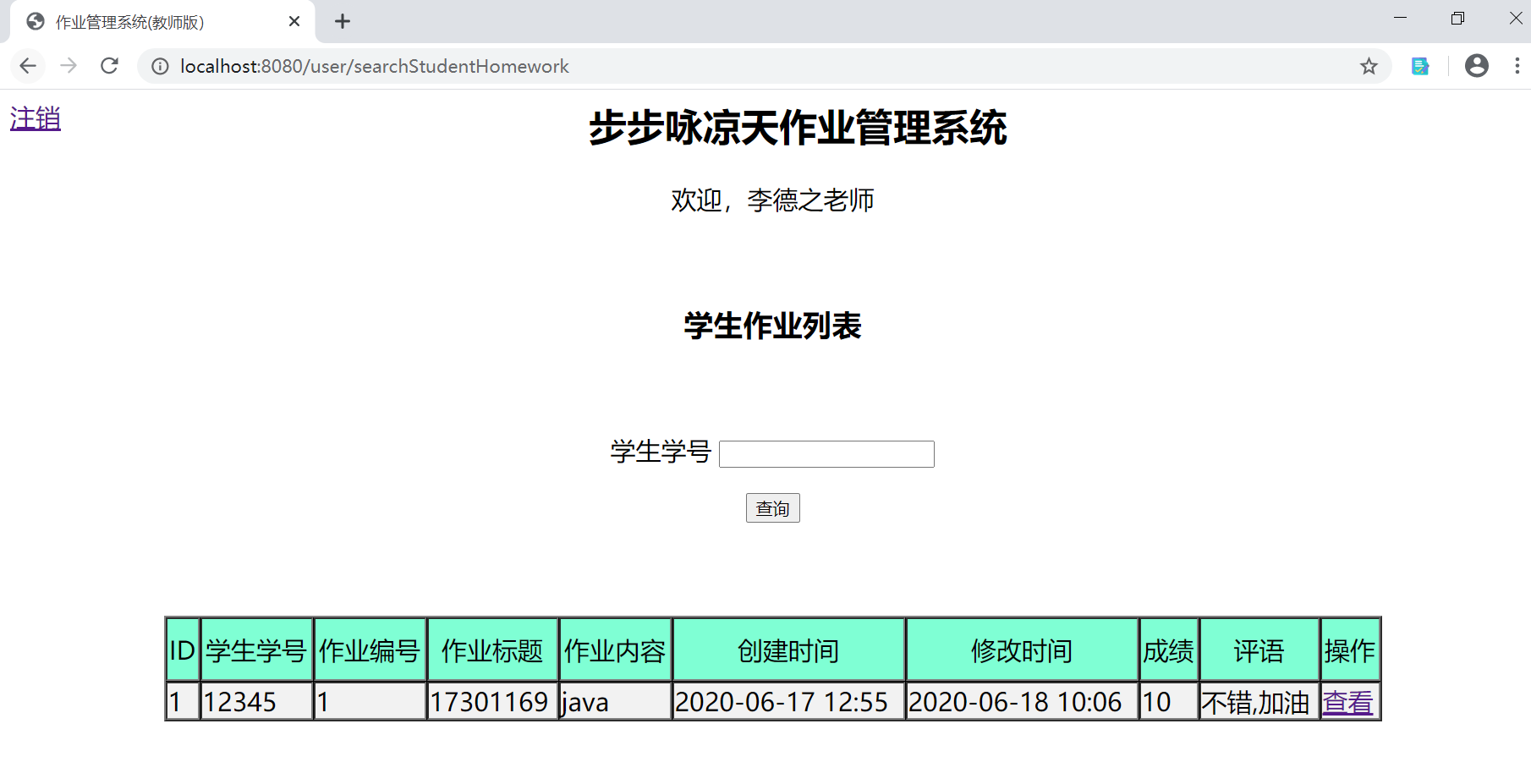The image size is (1531, 784).
Task: Open the translate extension icon
Action: (1420, 66)
